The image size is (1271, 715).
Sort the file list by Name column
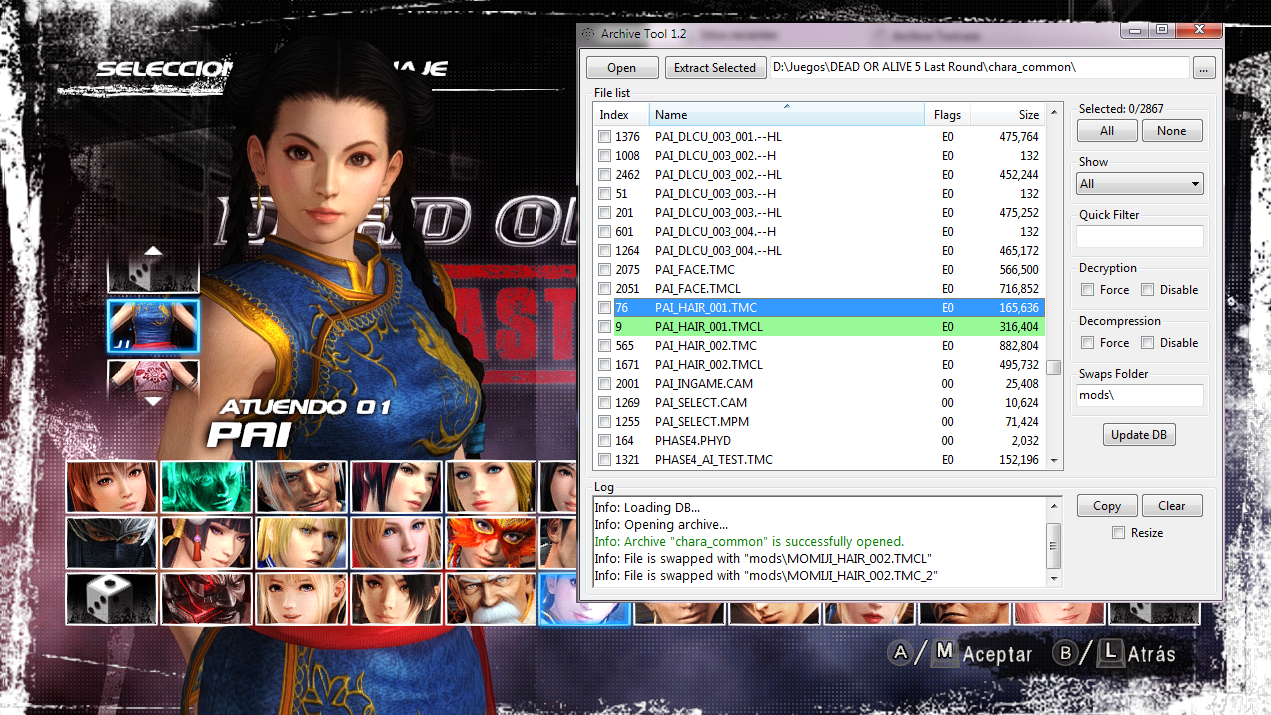point(787,115)
